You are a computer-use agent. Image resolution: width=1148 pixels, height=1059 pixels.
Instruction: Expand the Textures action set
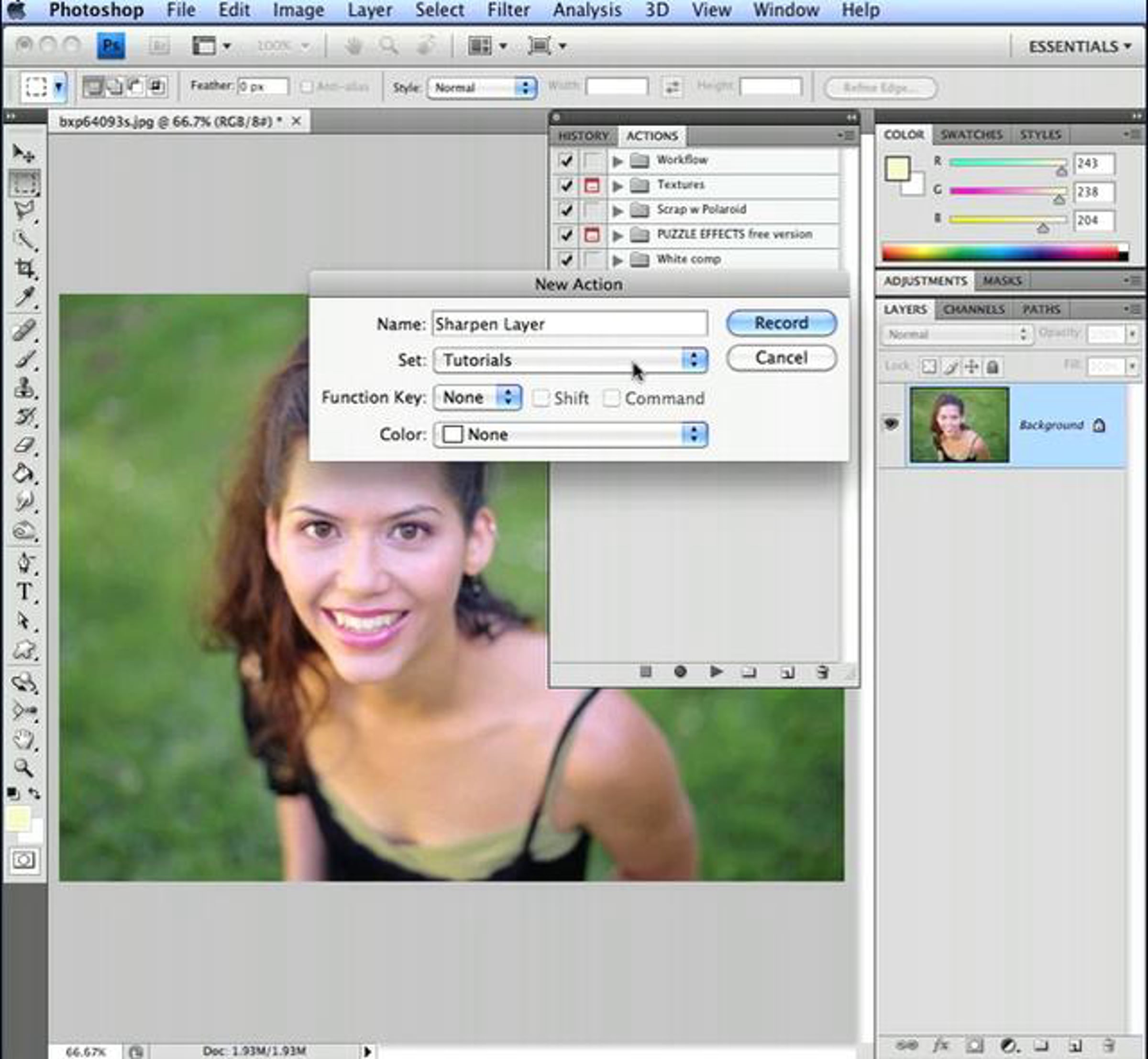618,185
